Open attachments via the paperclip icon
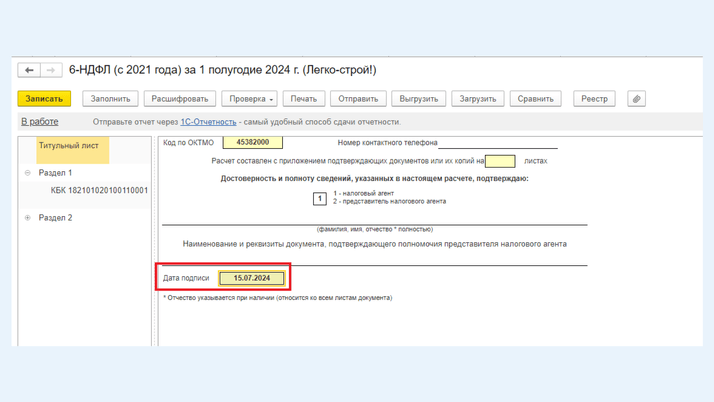Image resolution: width=714 pixels, height=402 pixels. [636, 99]
